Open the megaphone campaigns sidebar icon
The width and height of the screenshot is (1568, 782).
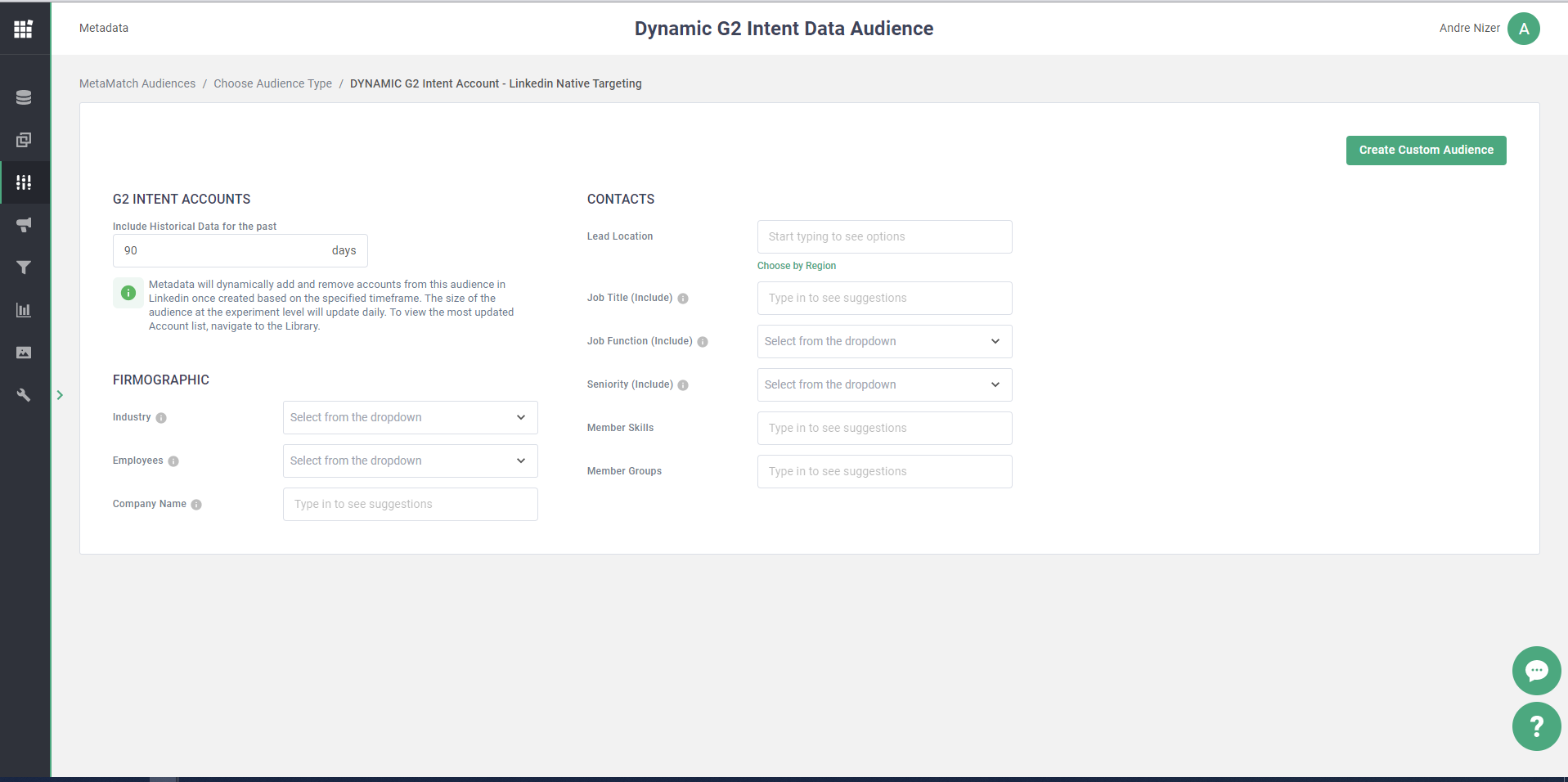24,225
